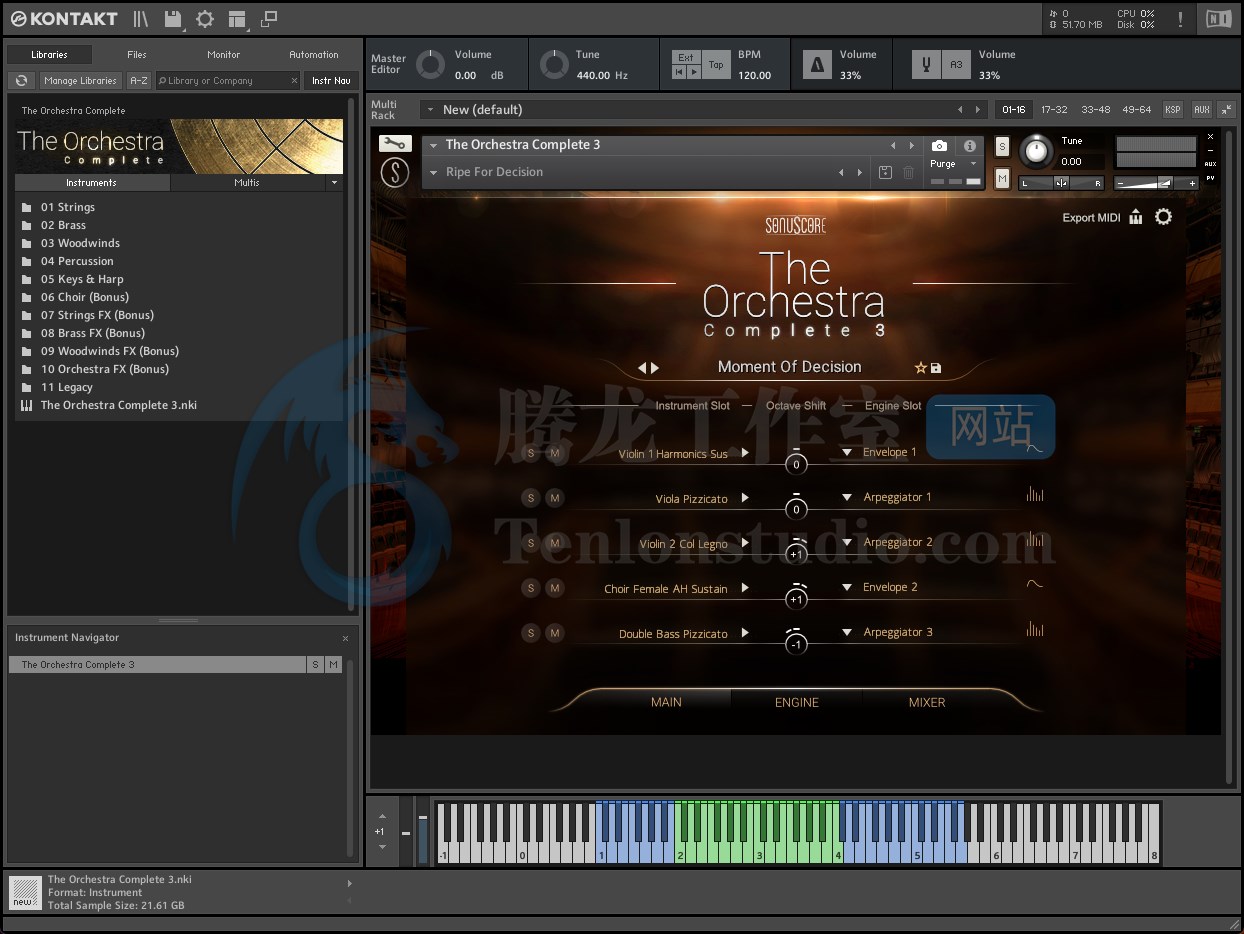Image resolution: width=1244 pixels, height=934 pixels.
Task: Switch to the Monitor tab
Action: point(224,54)
